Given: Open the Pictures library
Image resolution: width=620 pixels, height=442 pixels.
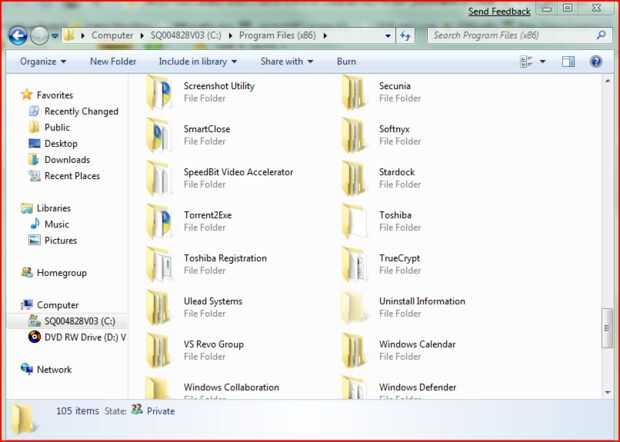Looking at the screenshot, I should [60, 241].
